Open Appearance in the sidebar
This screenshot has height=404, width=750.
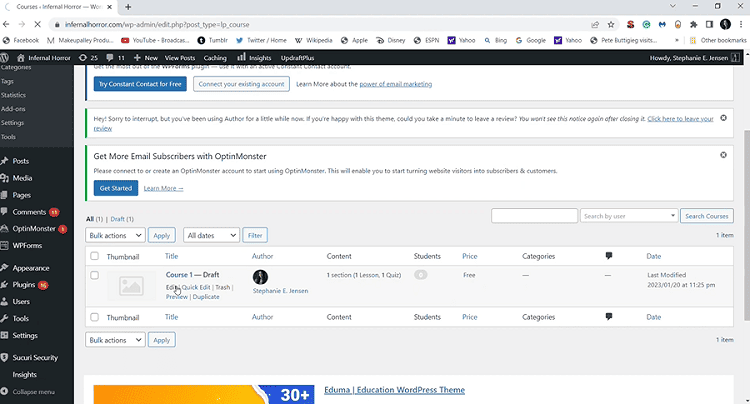tap(31, 268)
